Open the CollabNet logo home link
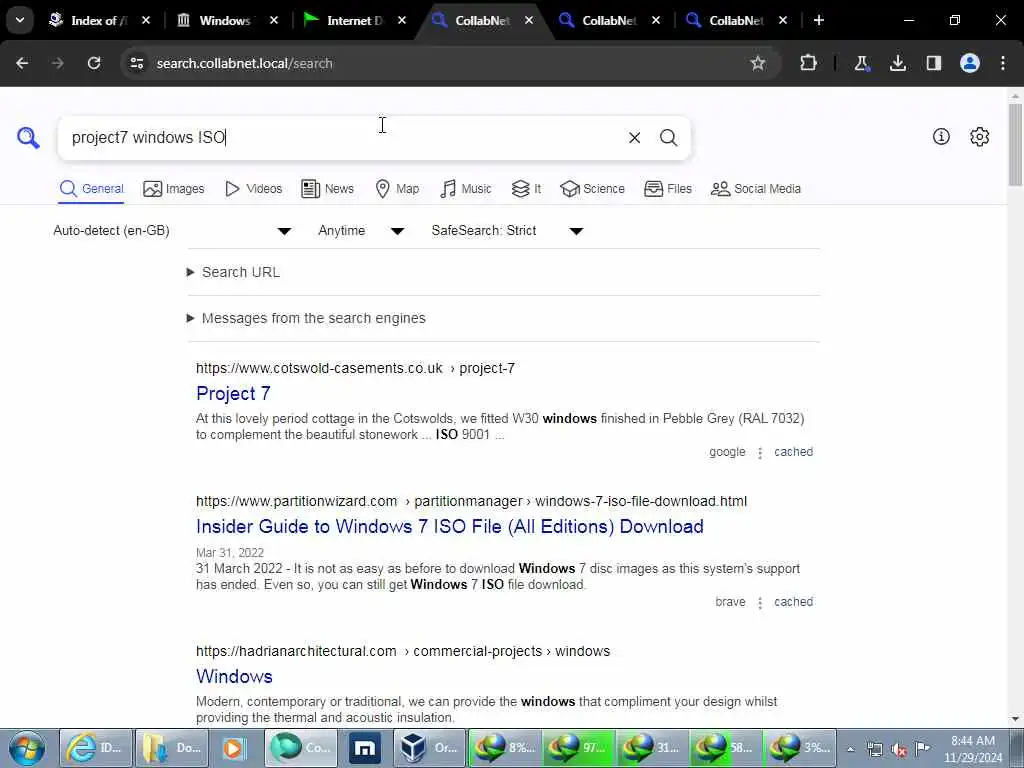Image resolution: width=1024 pixels, height=768 pixels. (x=28, y=138)
